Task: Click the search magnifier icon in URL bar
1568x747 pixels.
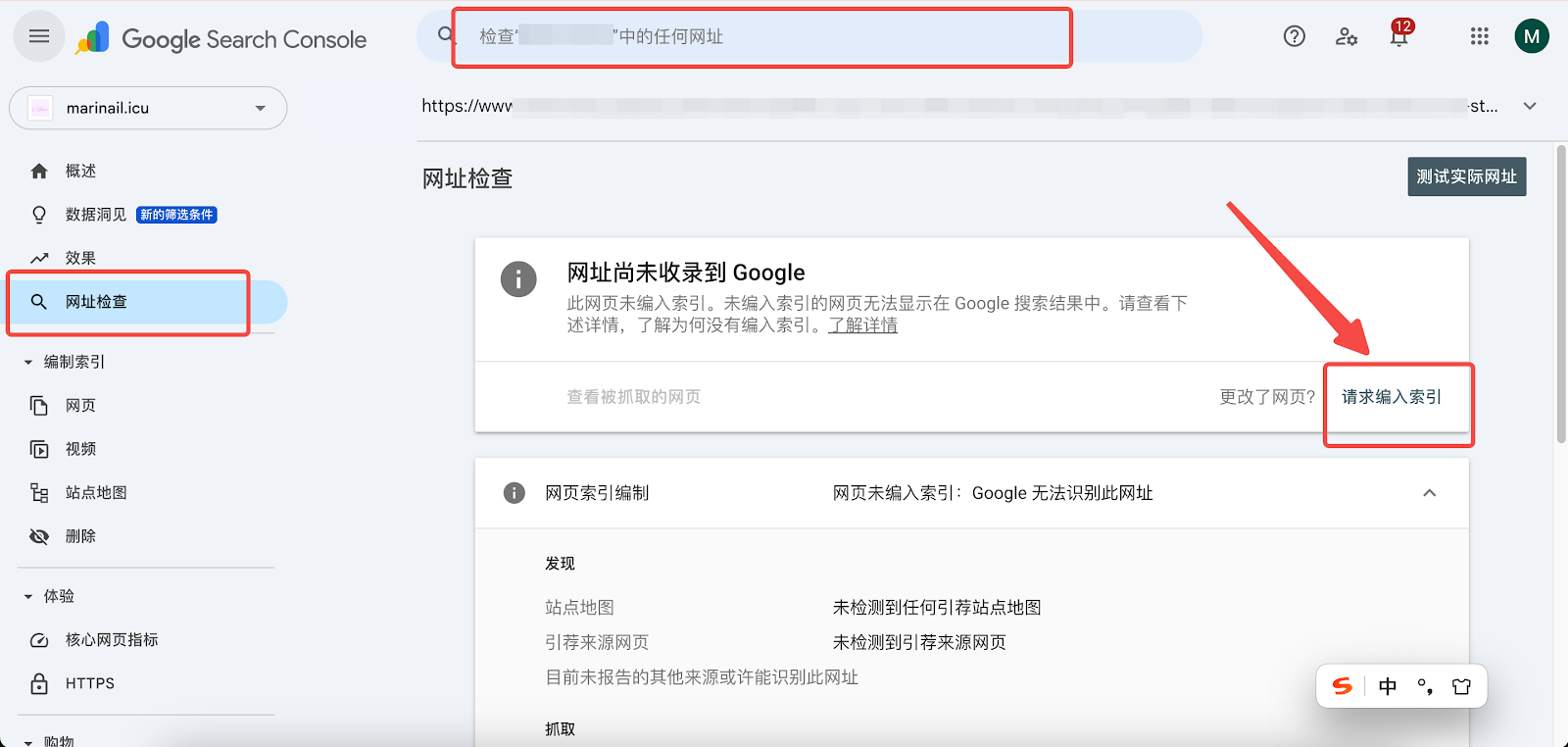Action: 446,35
